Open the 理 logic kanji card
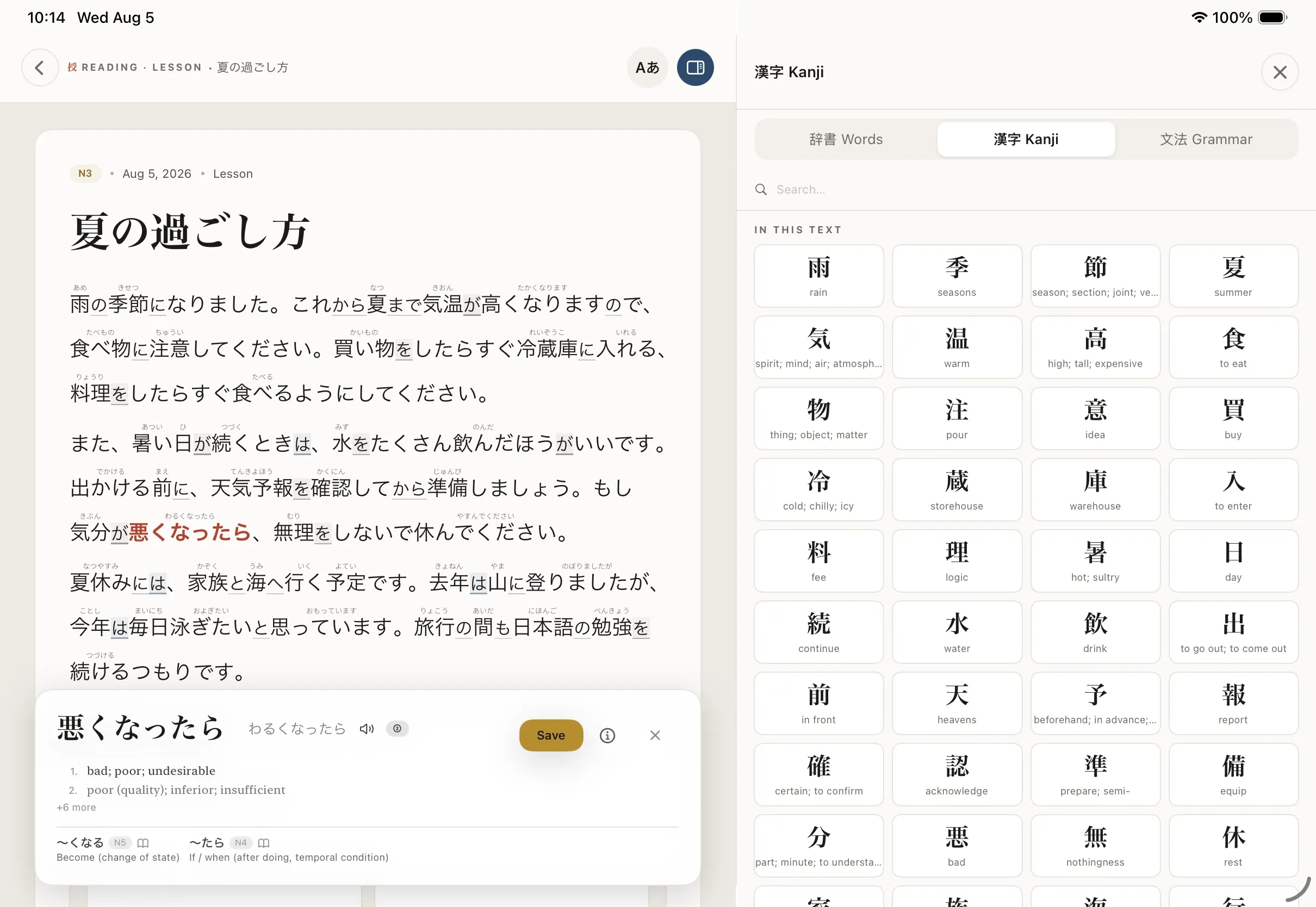This screenshot has height=907, width=1316. 957,561
